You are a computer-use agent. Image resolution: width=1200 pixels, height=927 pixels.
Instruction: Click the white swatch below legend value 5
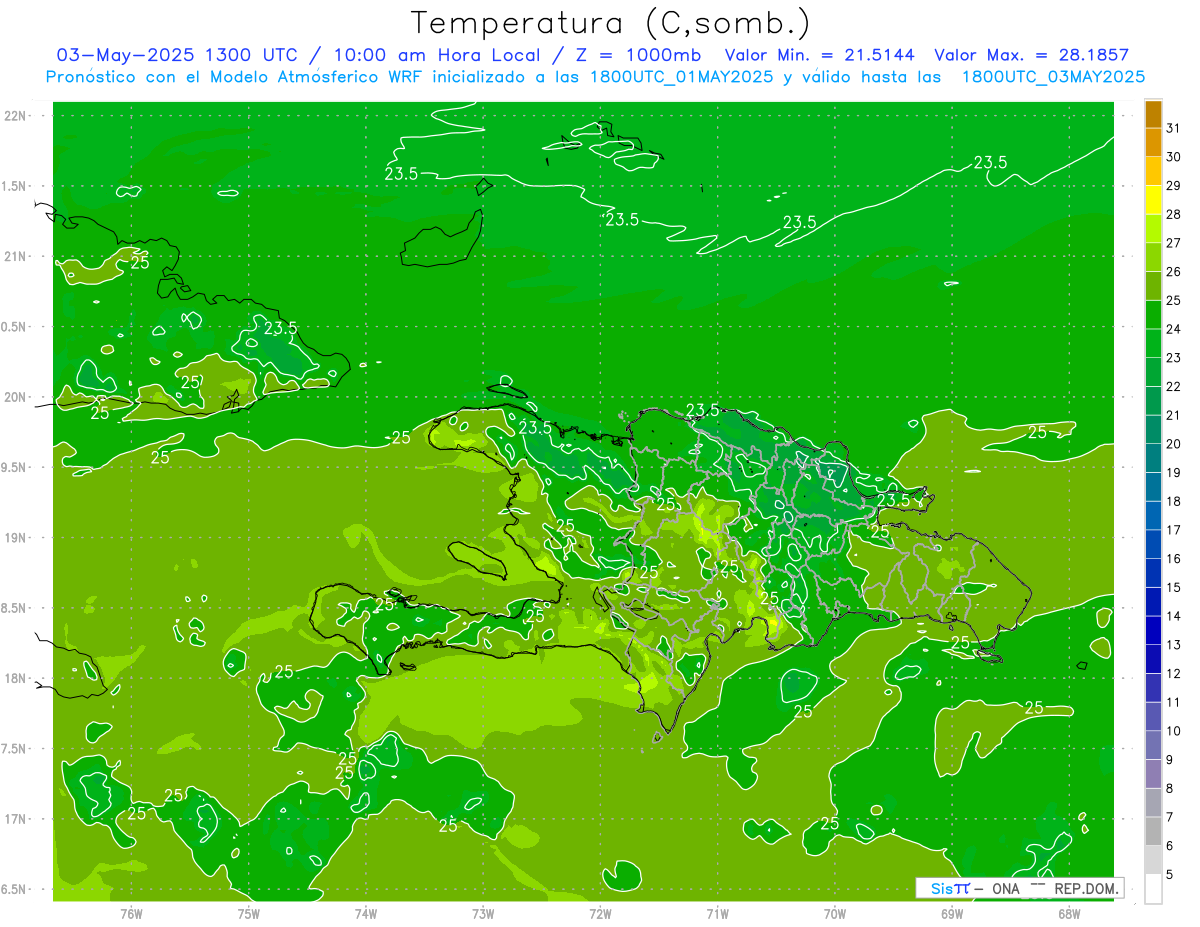click(x=1154, y=889)
